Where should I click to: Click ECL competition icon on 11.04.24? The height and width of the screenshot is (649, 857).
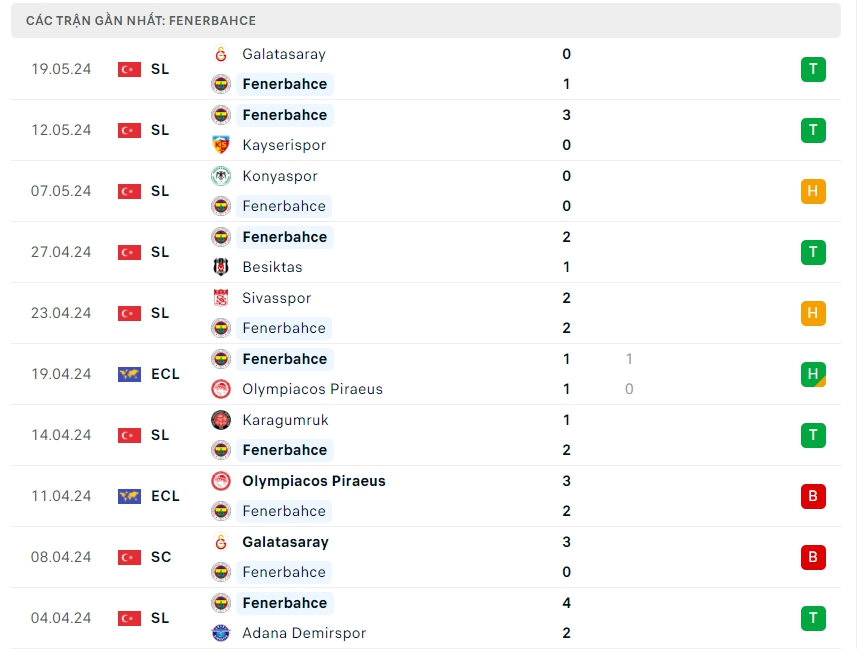point(129,496)
